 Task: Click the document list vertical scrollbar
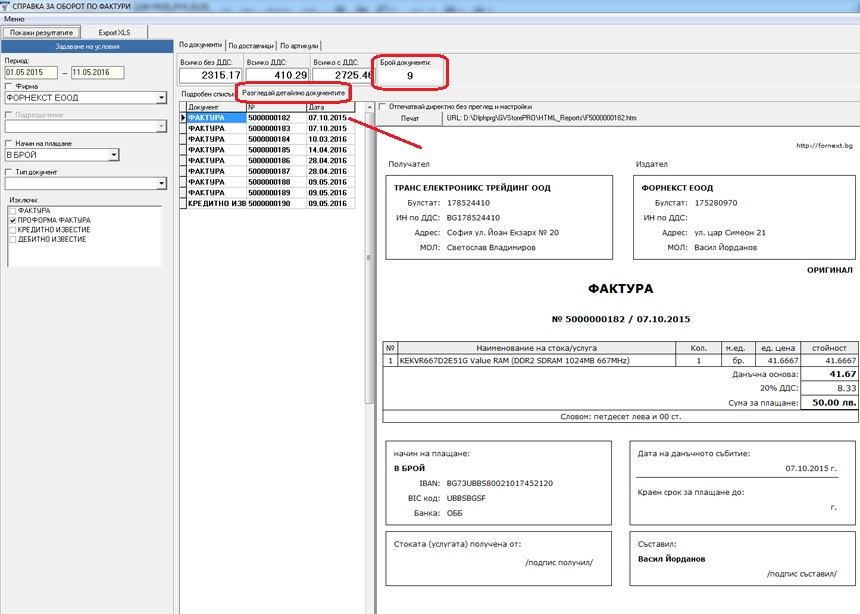tap(369, 258)
